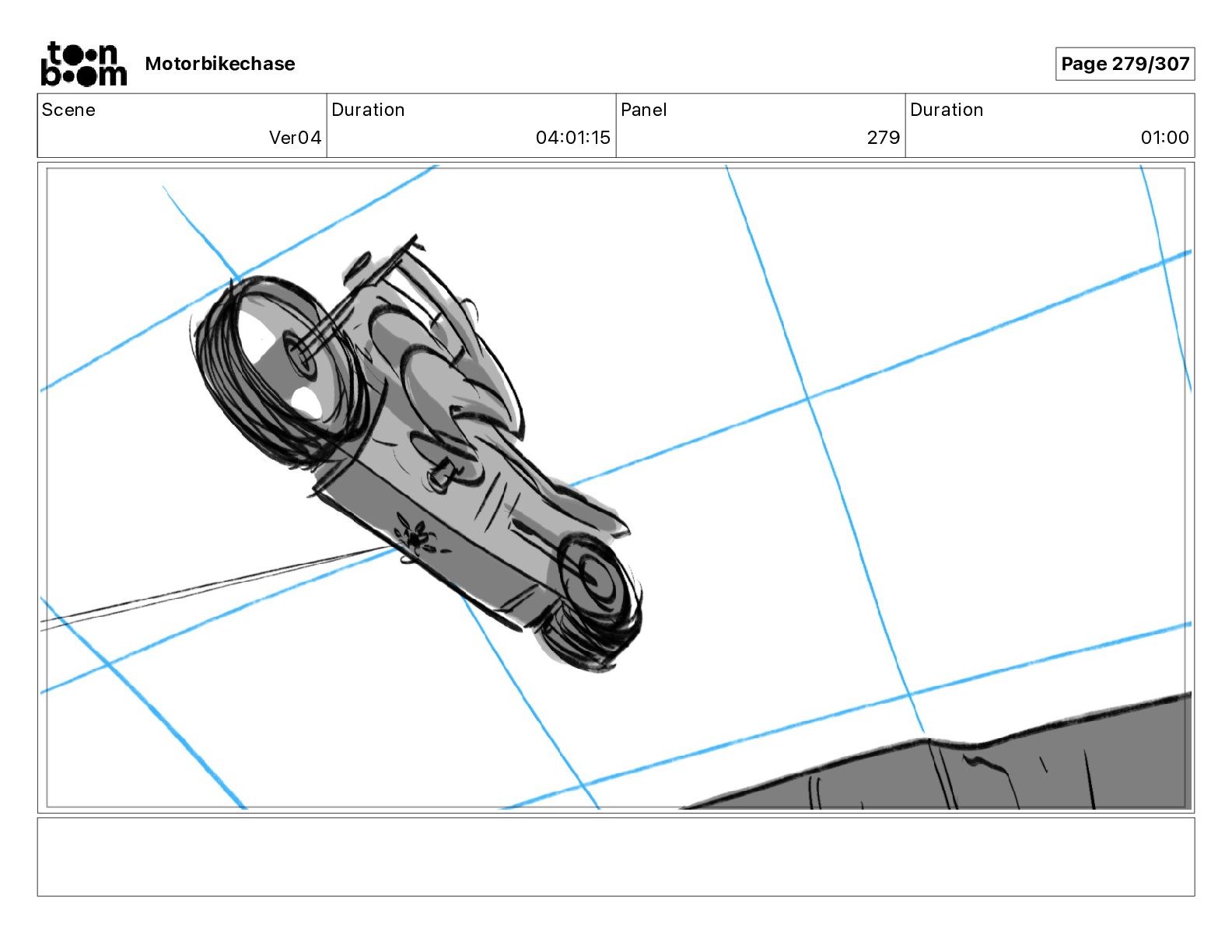Viewport: 1232px width, 952px height.
Task: Select the scene value Ver04
Action: coord(295,138)
